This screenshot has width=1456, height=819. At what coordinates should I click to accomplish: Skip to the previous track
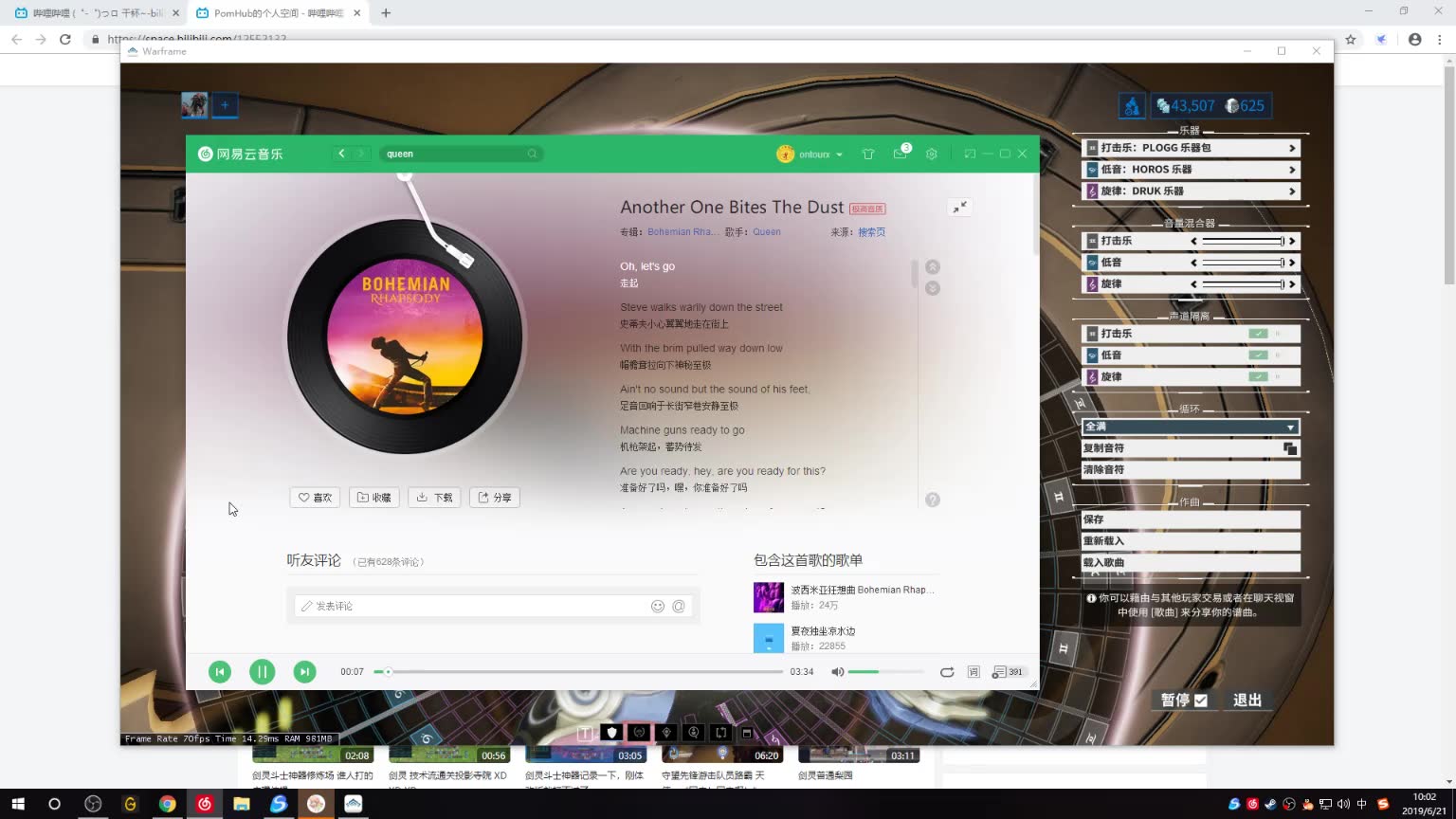220,671
